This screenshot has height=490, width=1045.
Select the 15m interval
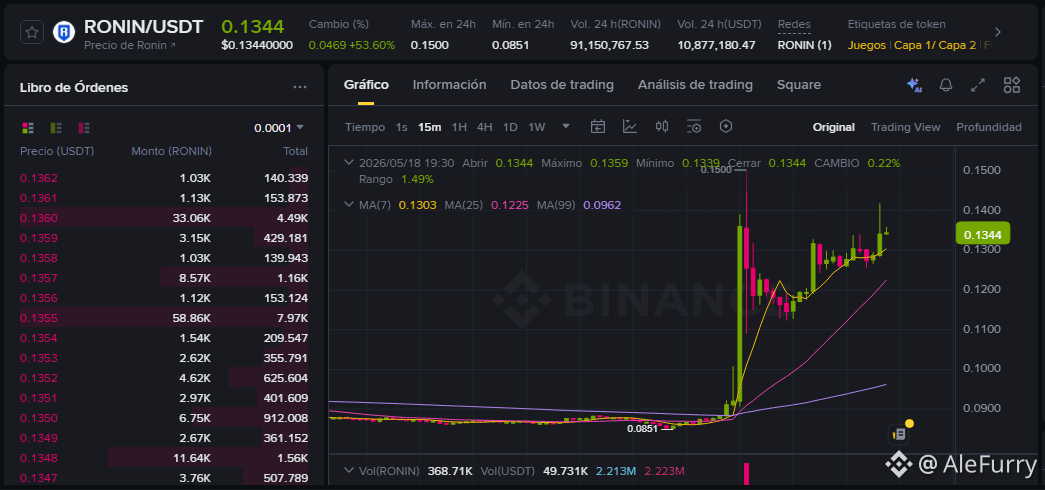click(429, 127)
